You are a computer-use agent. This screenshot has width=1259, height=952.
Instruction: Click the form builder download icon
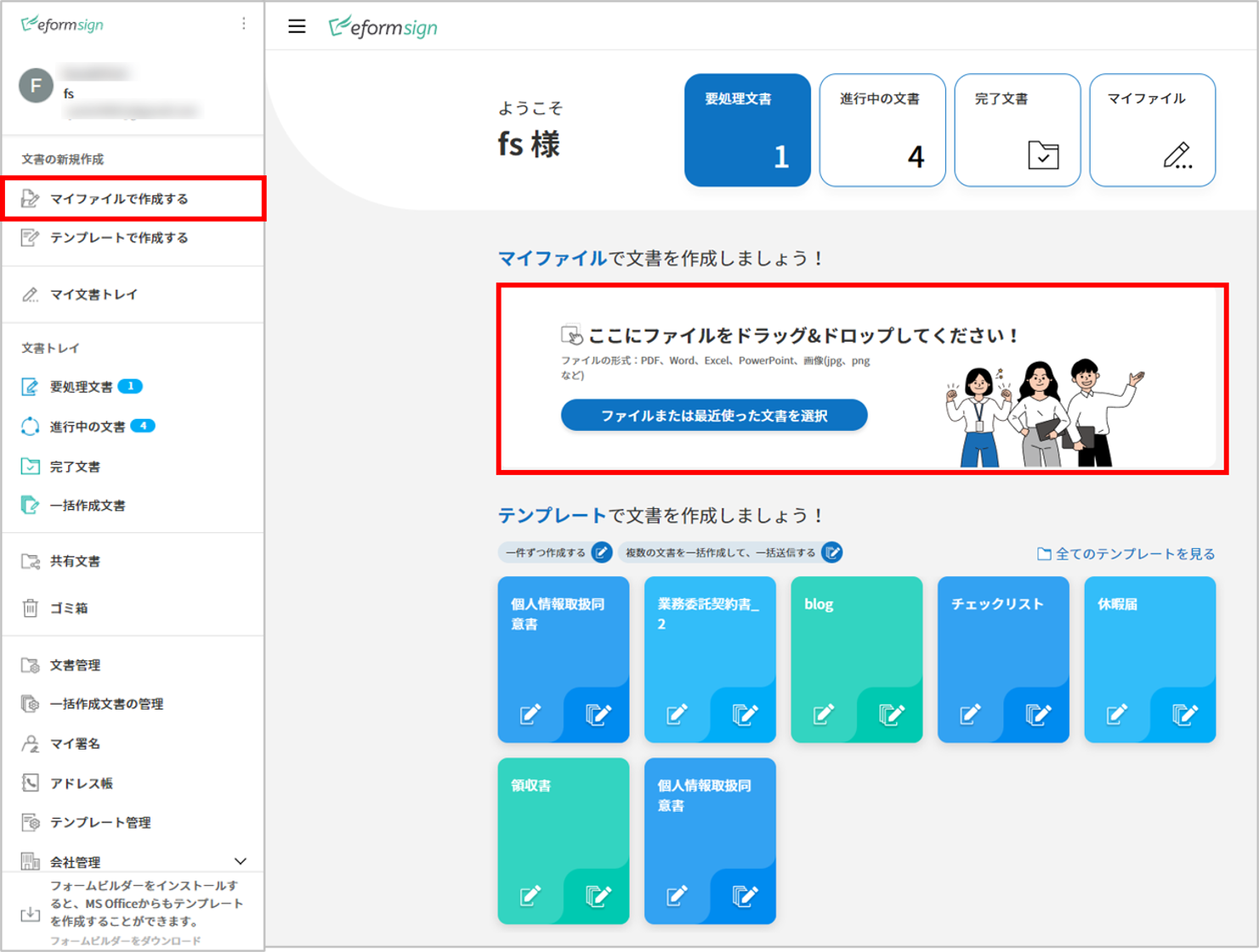tap(31, 914)
